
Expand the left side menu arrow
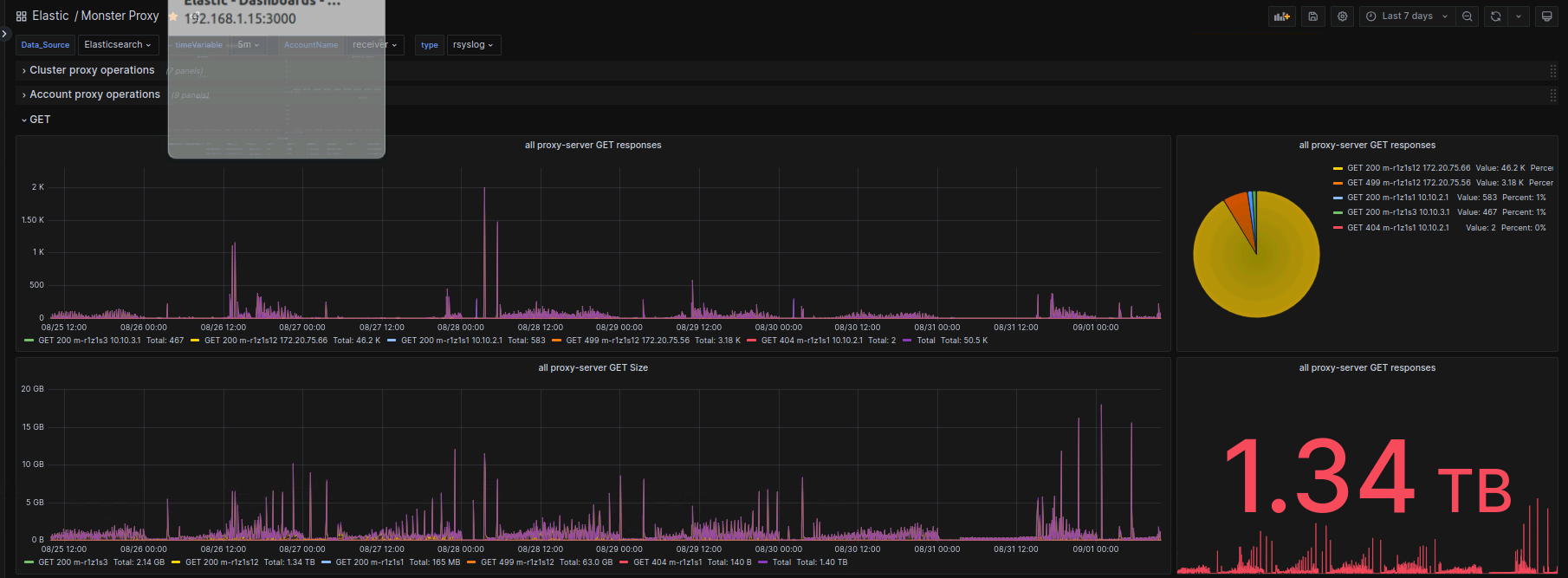(x=4, y=35)
